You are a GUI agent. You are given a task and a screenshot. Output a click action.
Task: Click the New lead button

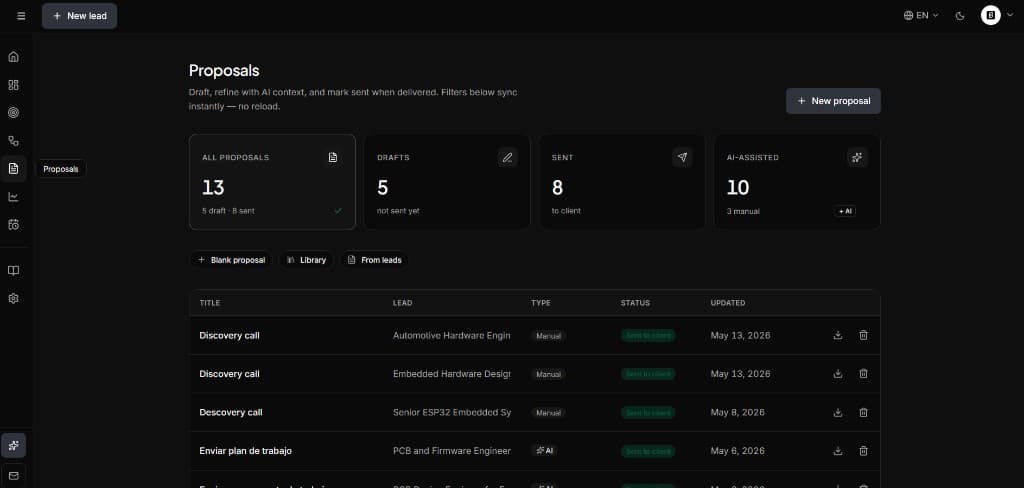(80, 16)
